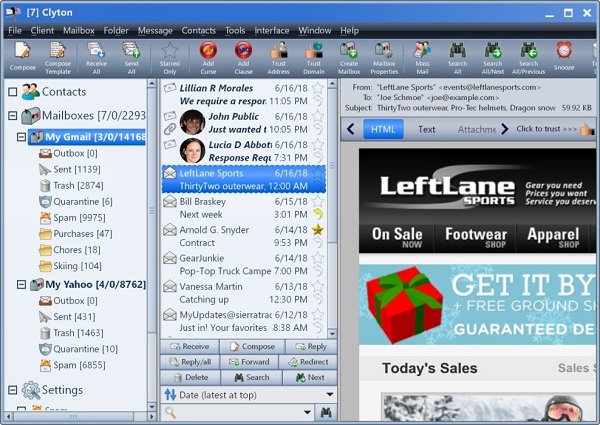Star the John Public message
Viewport: 600px width, 425px height.
(x=318, y=116)
